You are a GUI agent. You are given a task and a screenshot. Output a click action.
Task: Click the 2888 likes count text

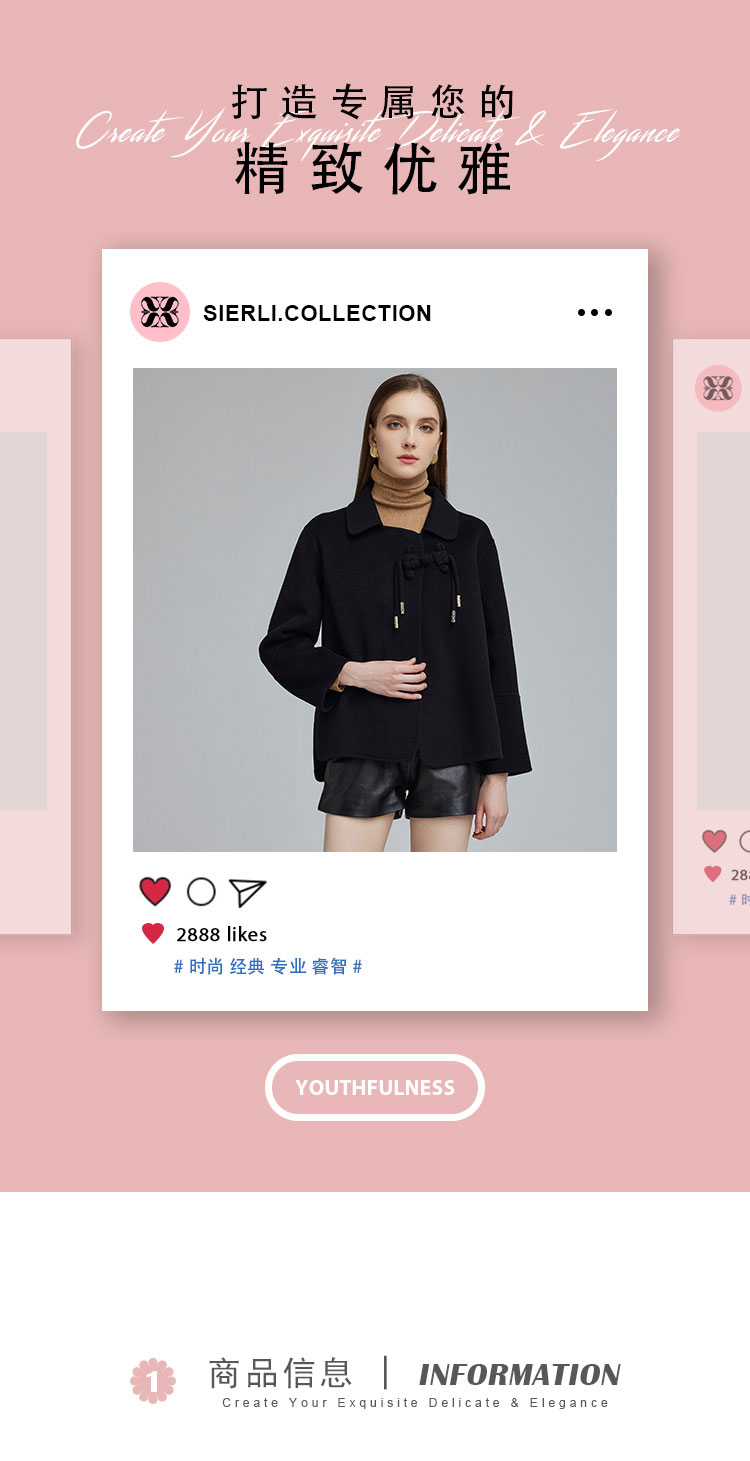point(221,935)
